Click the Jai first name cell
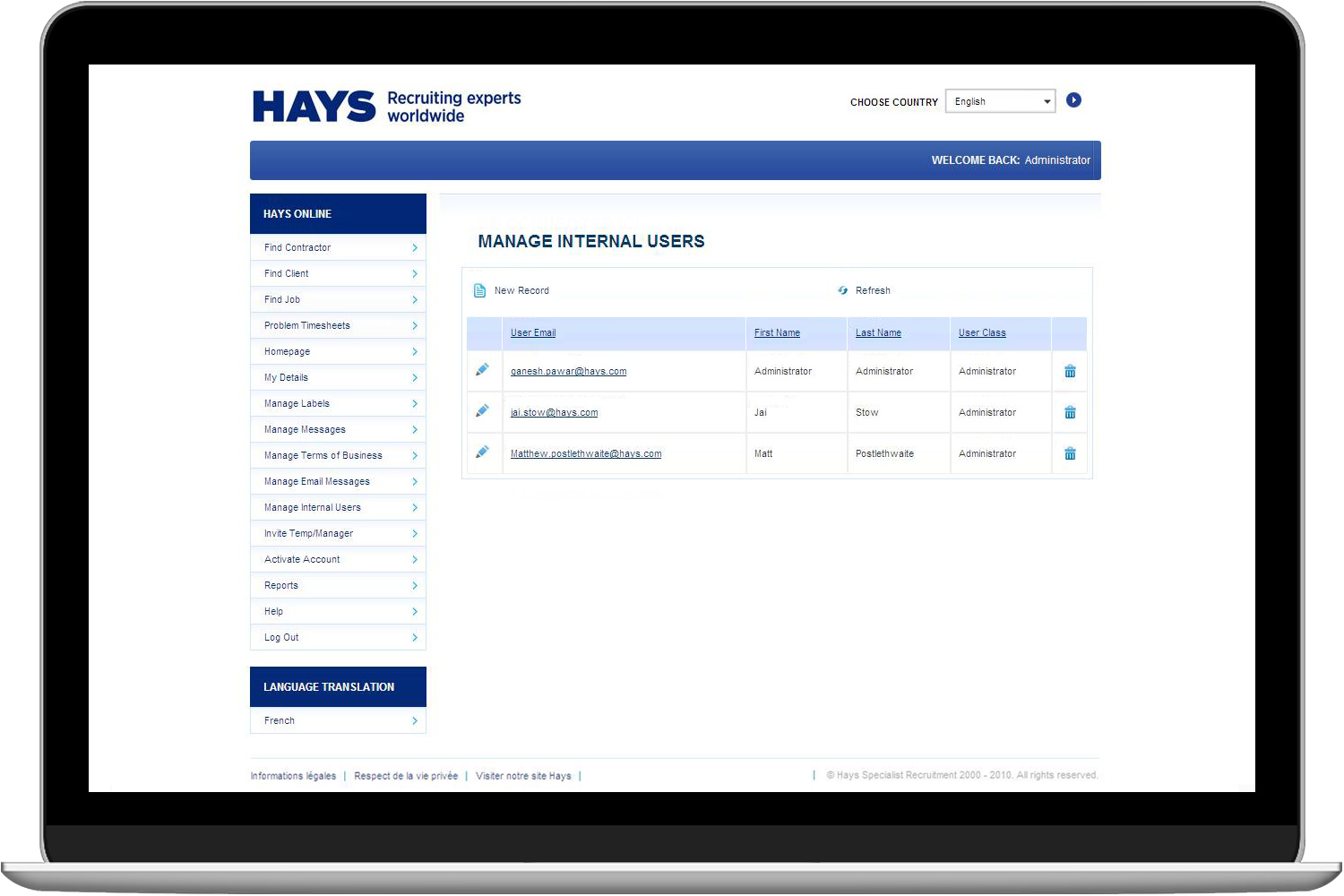This screenshot has height=896, width=1344. click(x=797, y=412)
